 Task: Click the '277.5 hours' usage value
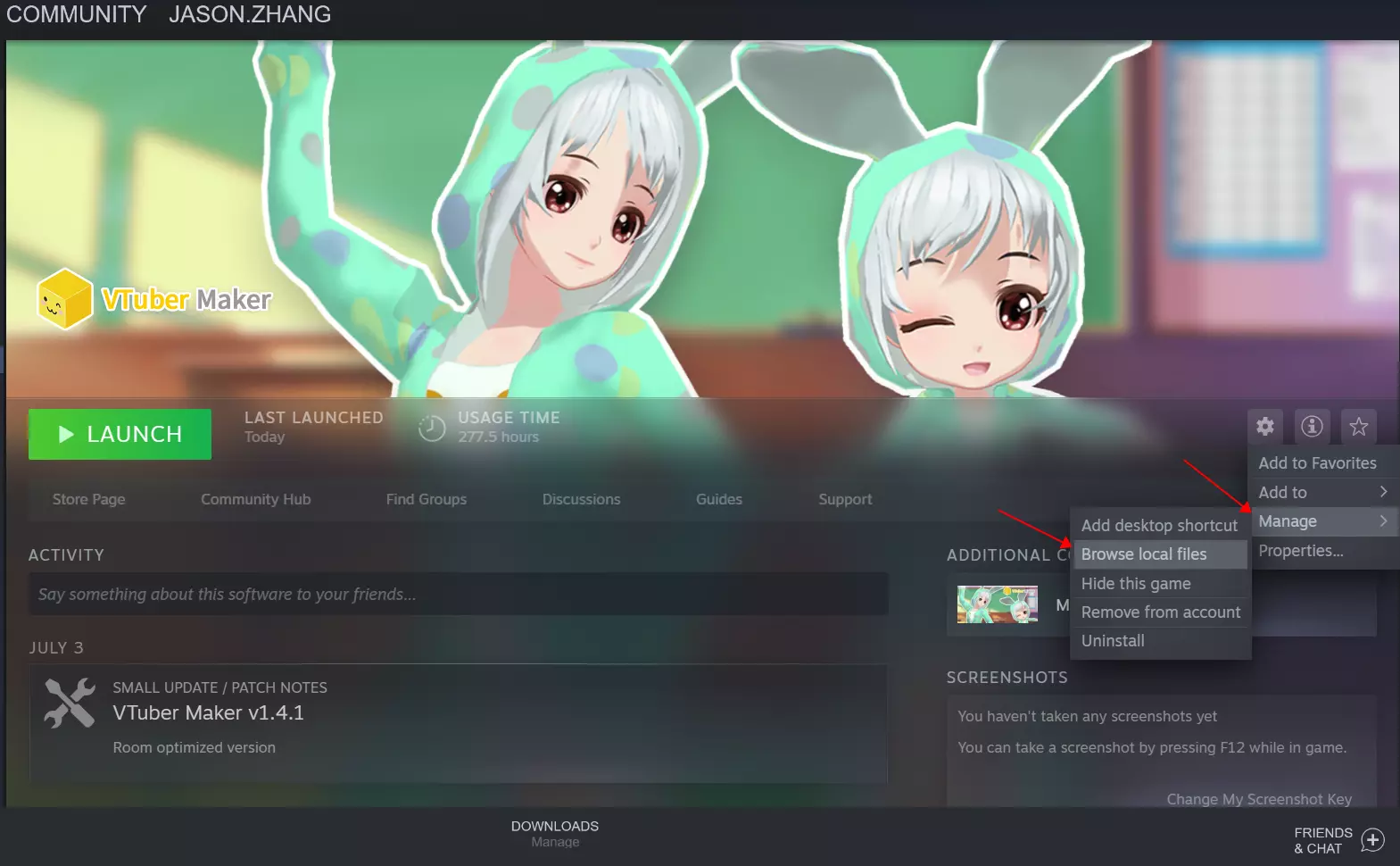(499, 437)
